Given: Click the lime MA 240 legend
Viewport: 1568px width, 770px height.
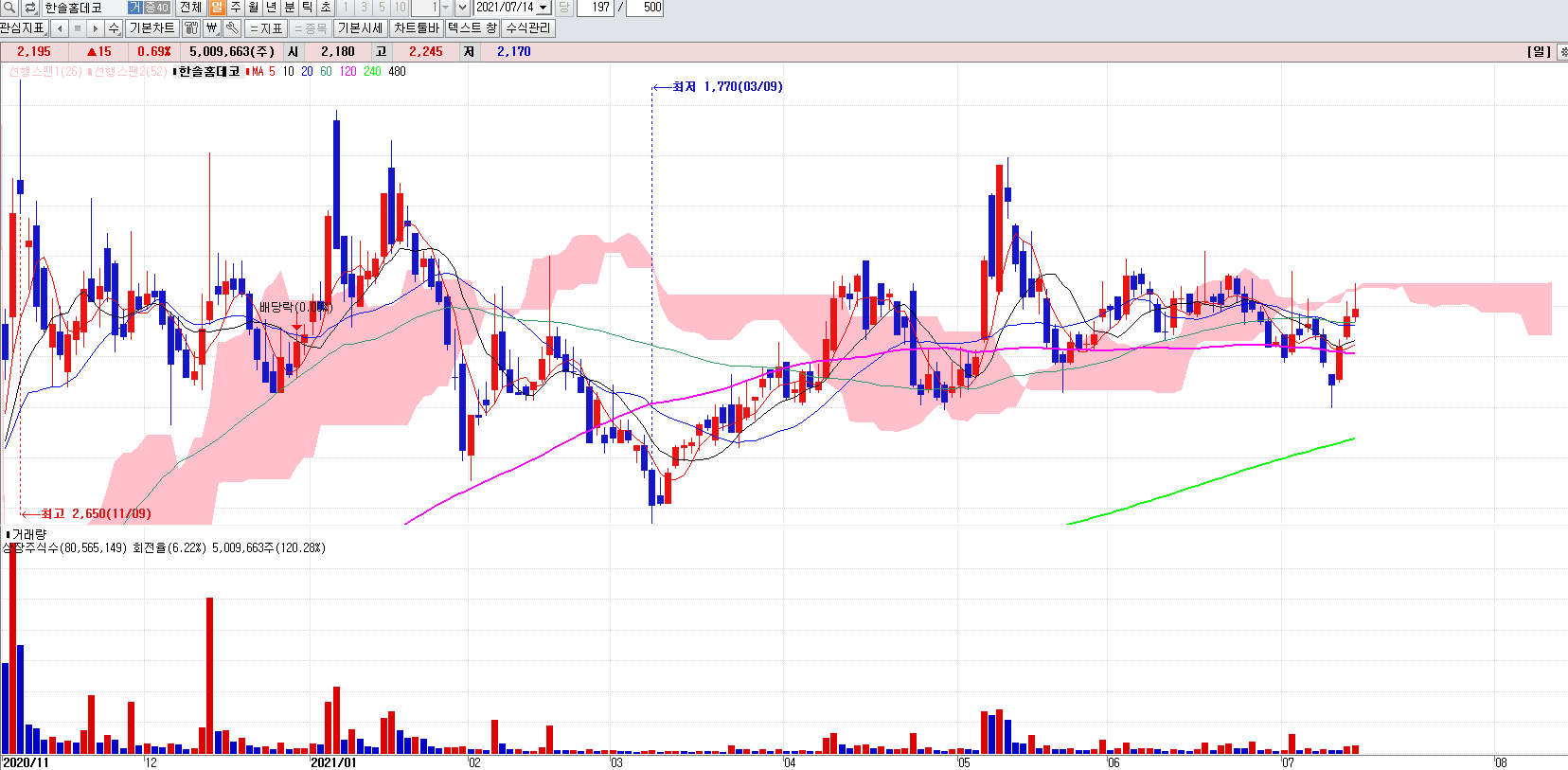Looking at the screenshot, I should point(372,72).
